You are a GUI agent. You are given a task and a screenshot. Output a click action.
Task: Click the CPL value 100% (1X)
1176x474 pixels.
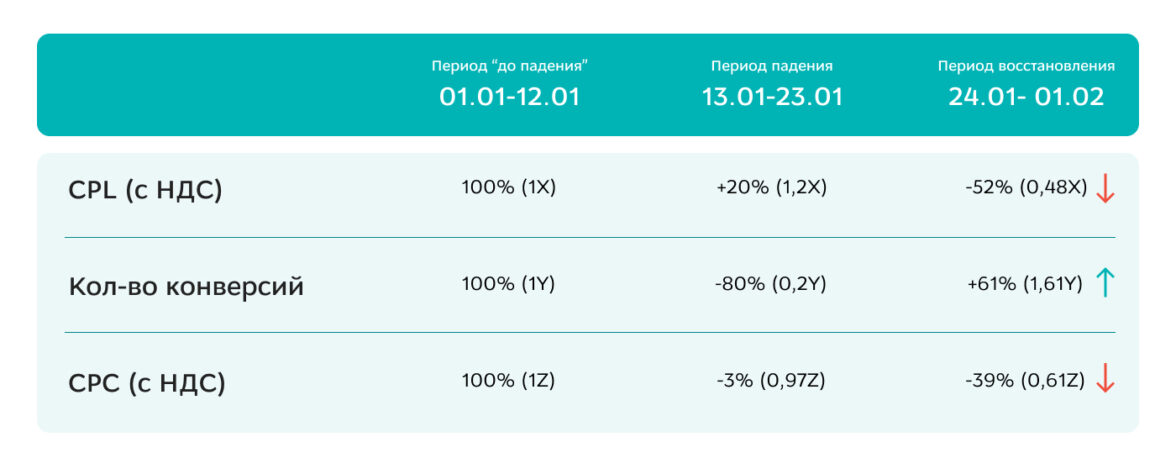click(508, 188)
